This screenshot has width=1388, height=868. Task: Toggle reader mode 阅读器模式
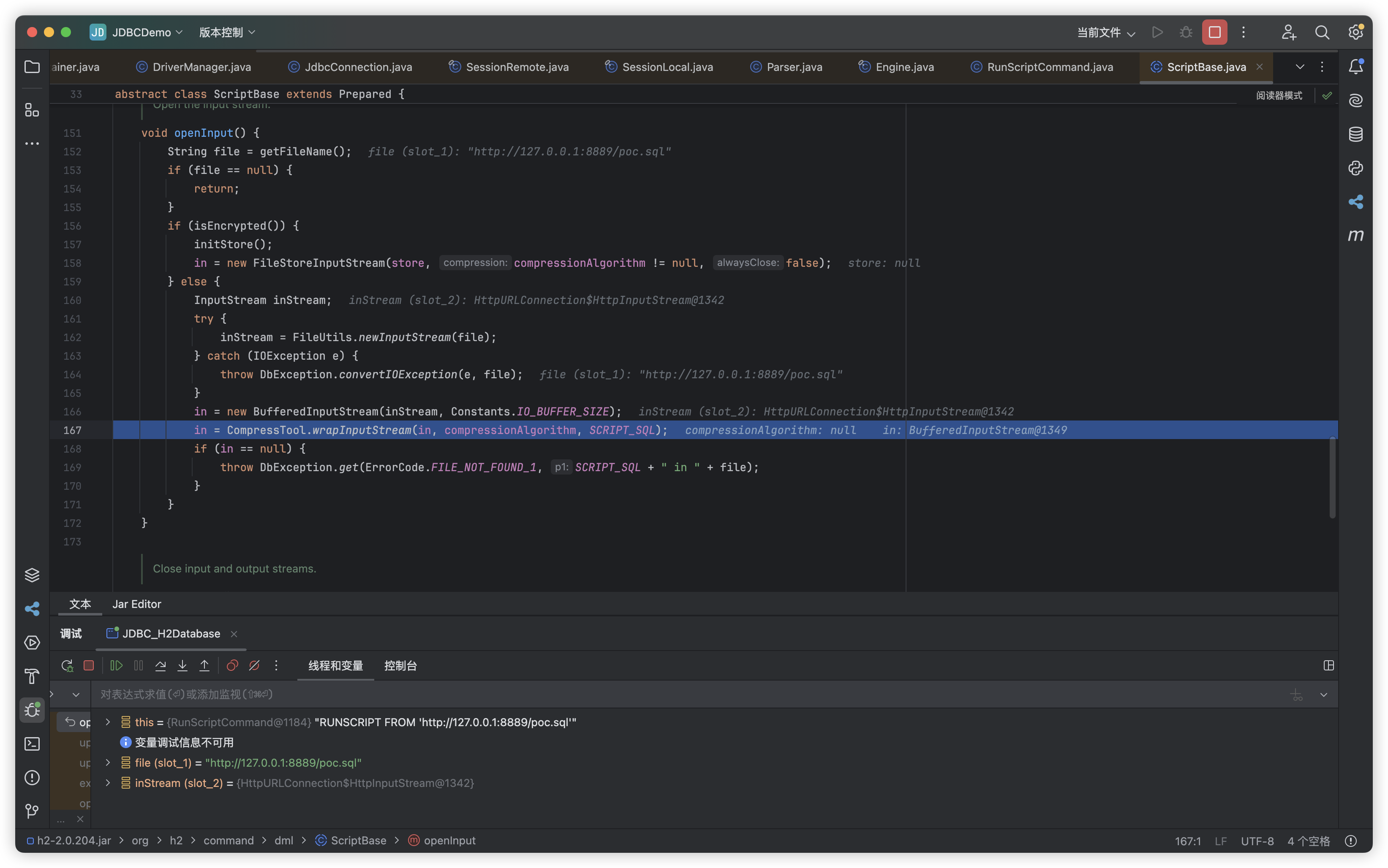click(1279, 95)
